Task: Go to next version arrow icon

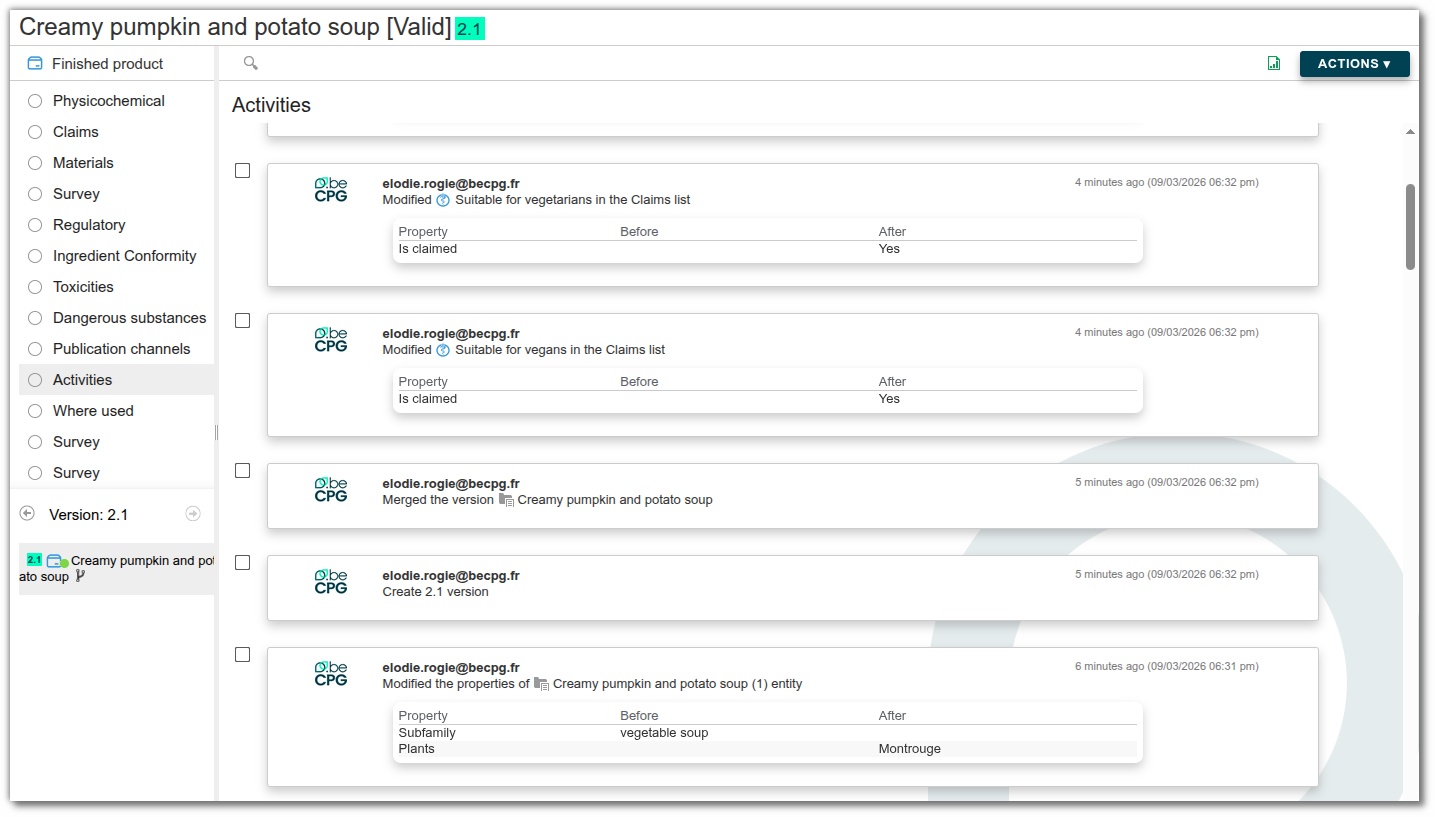Action: 193,513
